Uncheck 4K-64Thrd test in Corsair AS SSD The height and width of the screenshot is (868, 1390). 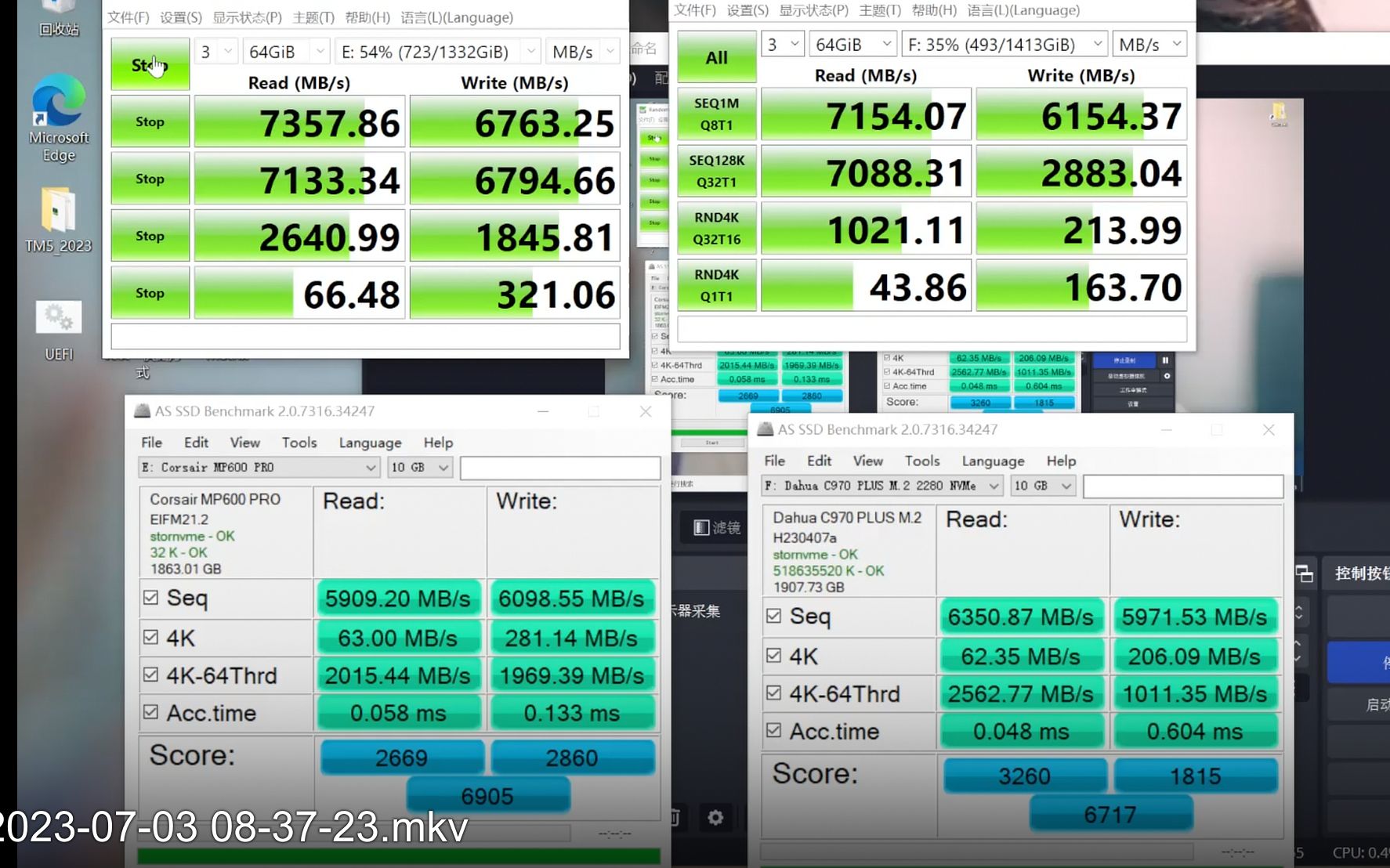[x=151, y=675]
